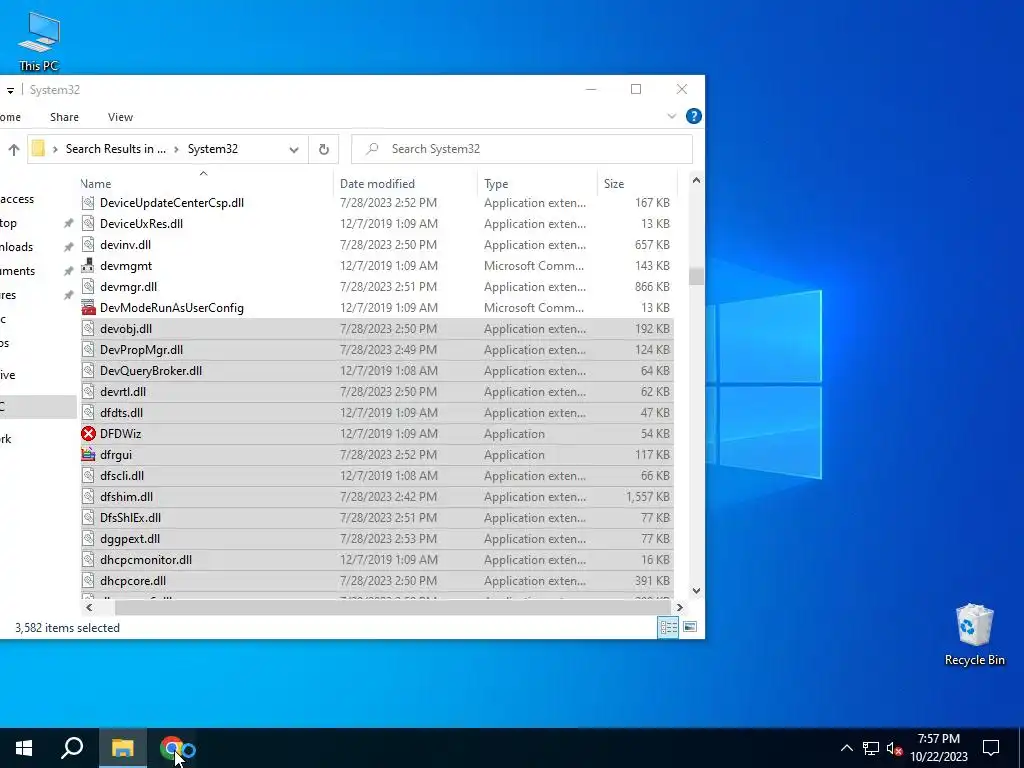Sort by Date modified column header
Image resolution: width=1024 pixels, height=768 pixels.
point(406,184)
